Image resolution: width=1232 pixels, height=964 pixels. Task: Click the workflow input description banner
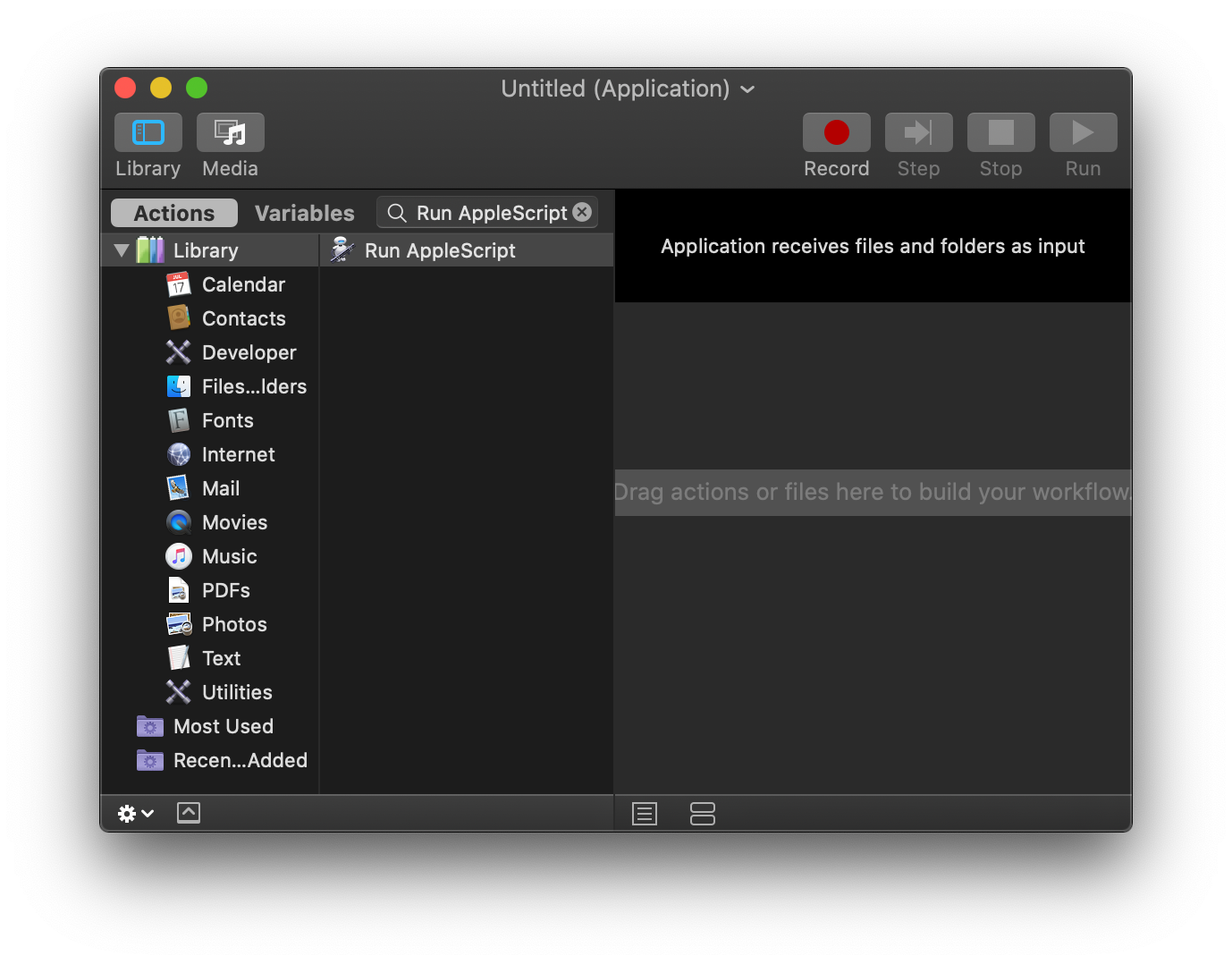(873, 246)
